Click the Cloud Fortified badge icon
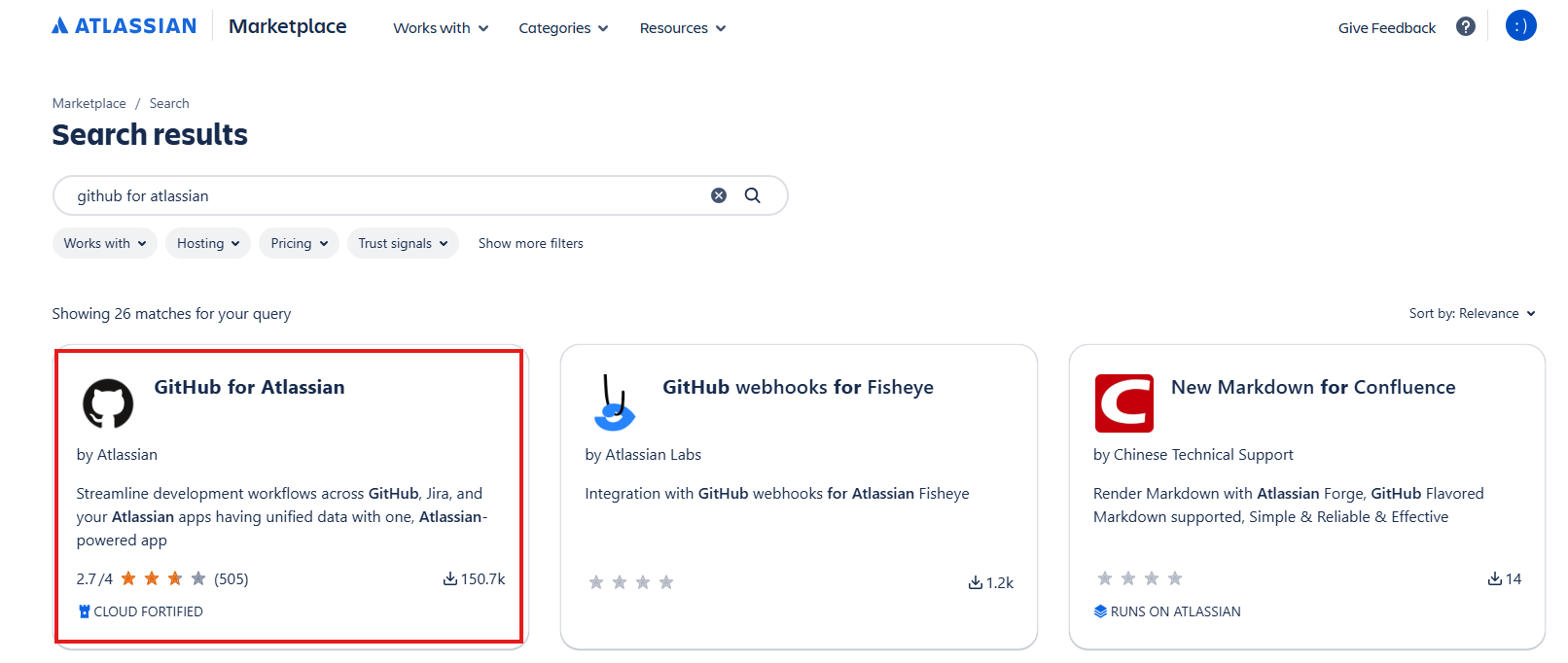This screenshot has height=663, width=1568. coord(85,611)
